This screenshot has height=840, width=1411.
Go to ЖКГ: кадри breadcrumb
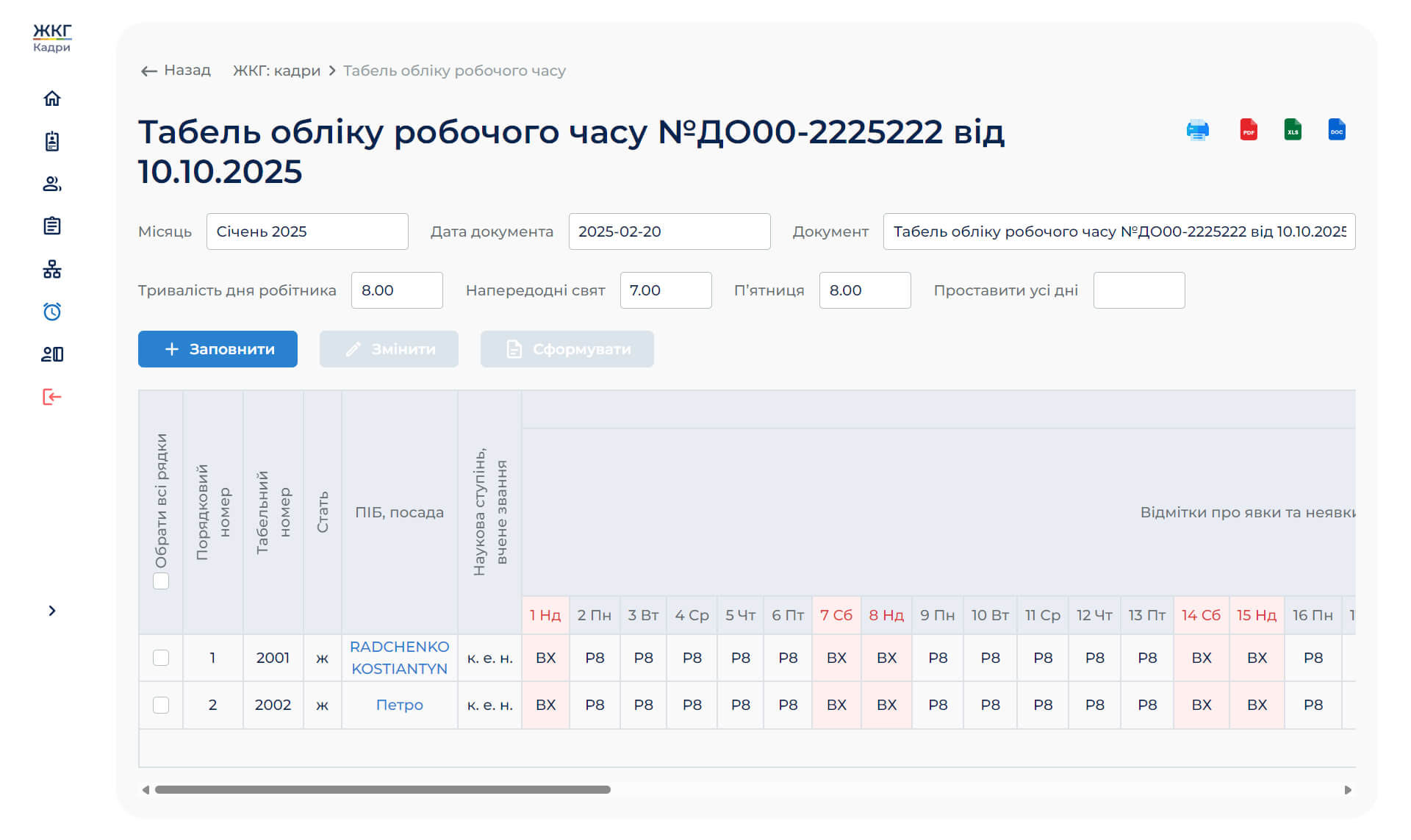(276, 71)
